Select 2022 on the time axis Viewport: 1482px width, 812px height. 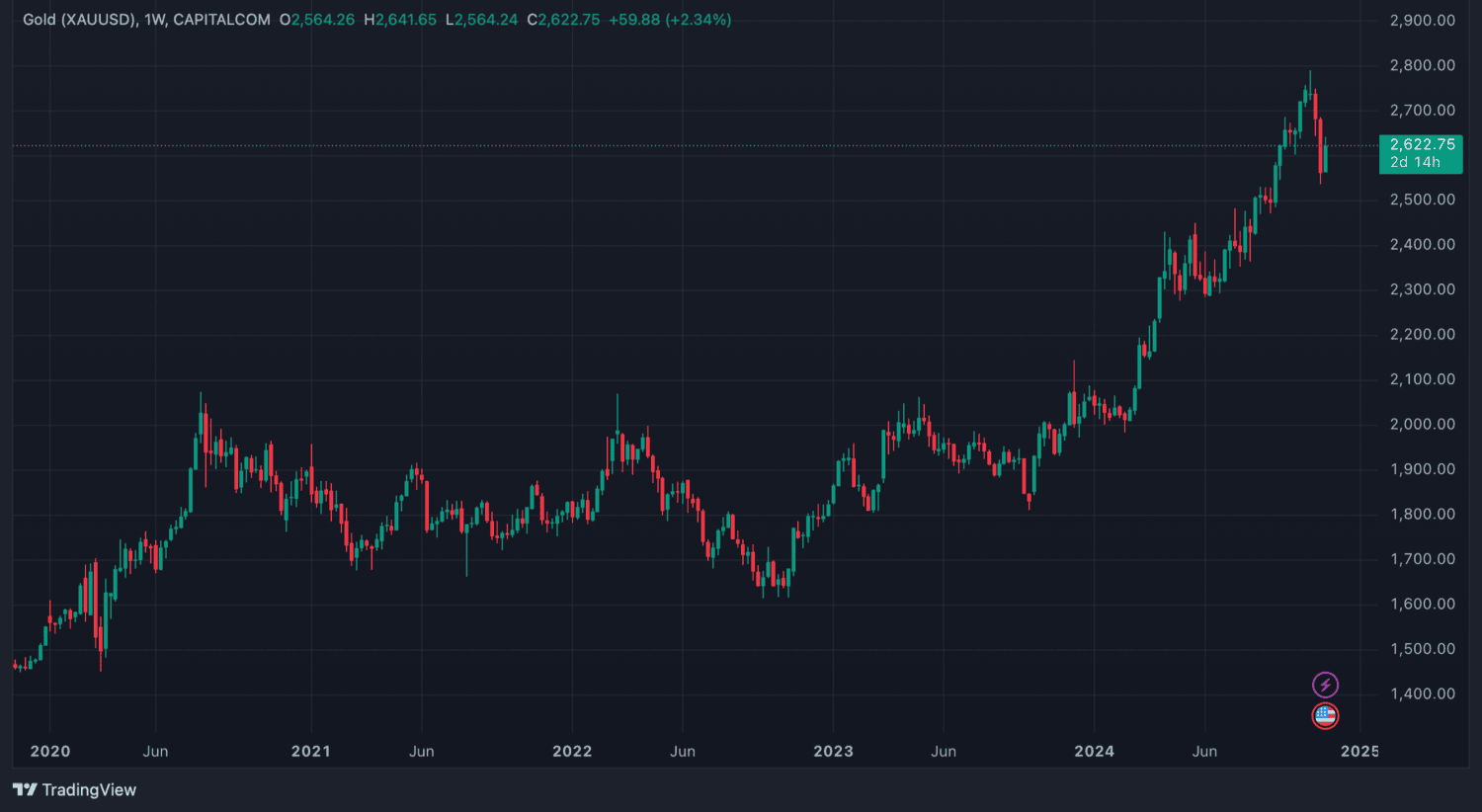pyautogui.click(x=572, y=751)
